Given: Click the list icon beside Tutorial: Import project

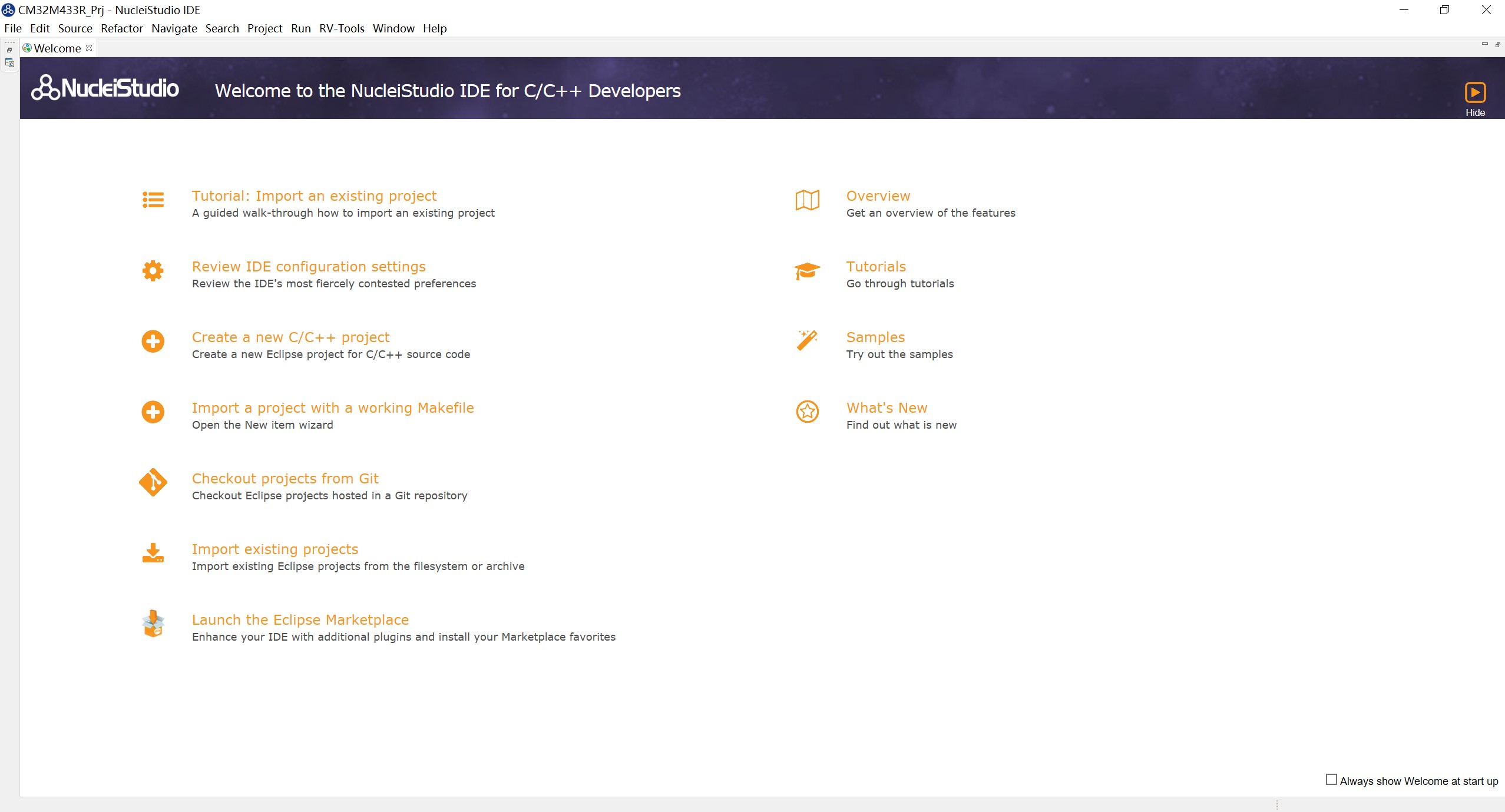Looking at the screenshot, I should pos(153,200).
